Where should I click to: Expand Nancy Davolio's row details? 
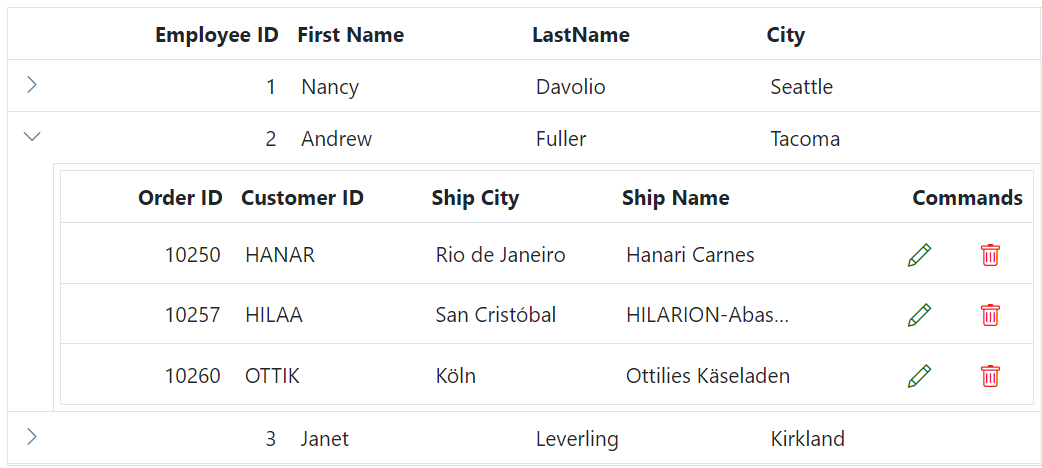[x=32, y=85]
